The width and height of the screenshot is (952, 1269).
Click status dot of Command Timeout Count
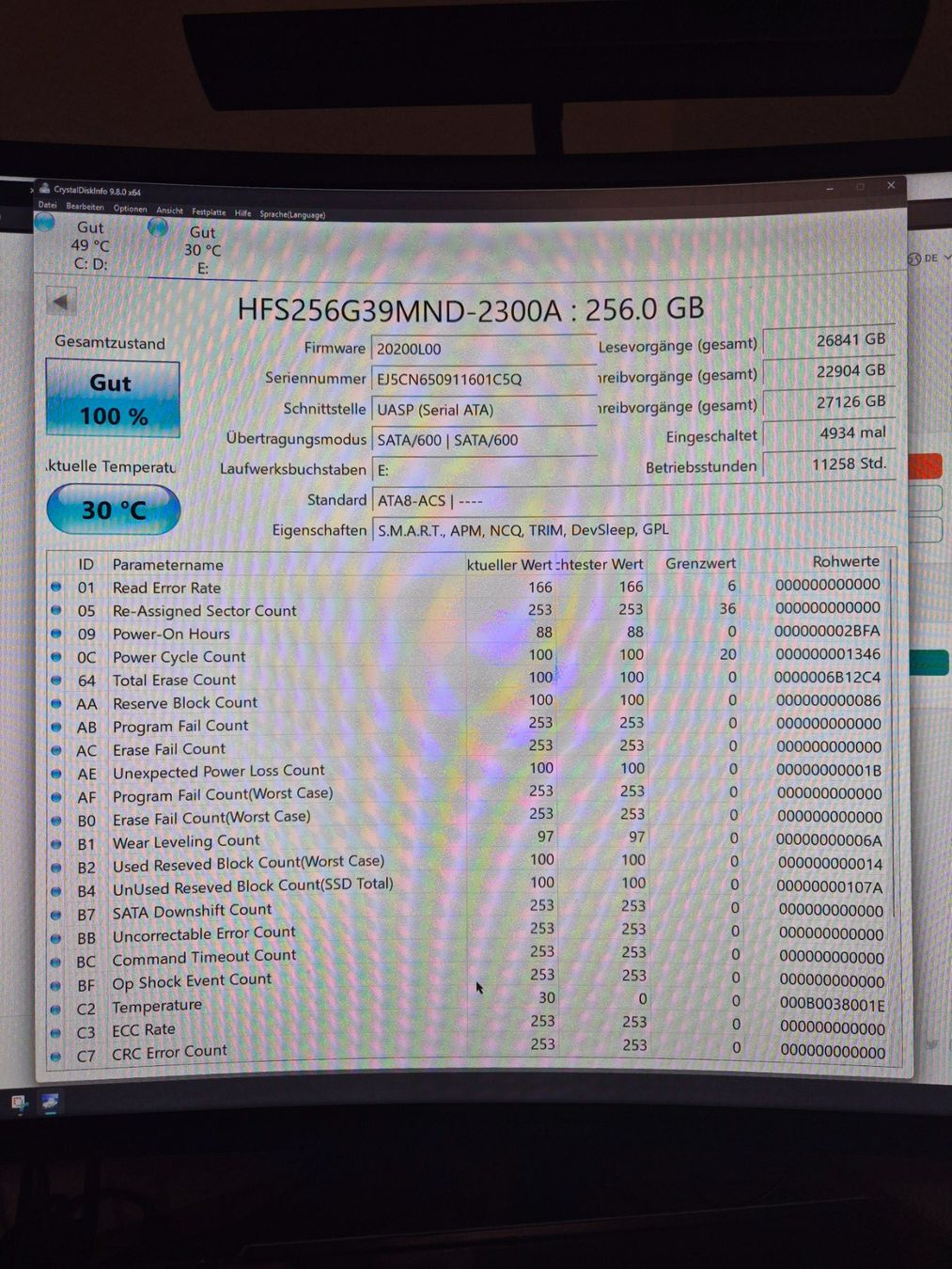click(55, 963)
